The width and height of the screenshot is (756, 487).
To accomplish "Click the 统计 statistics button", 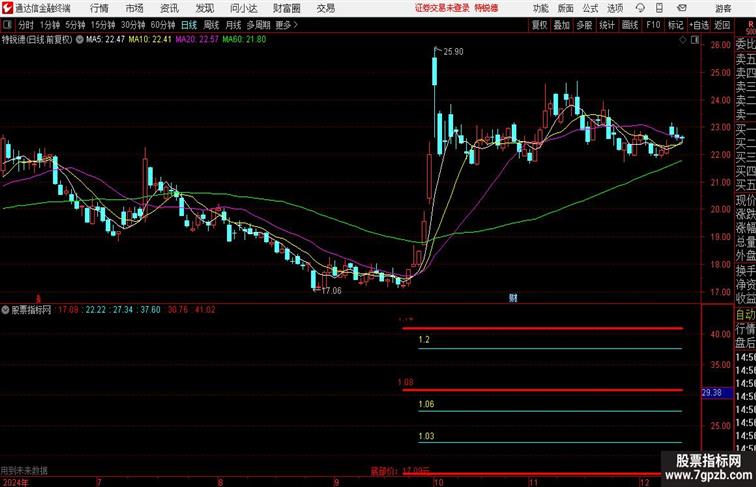I will pyautogui.click(x=607, y=25).
